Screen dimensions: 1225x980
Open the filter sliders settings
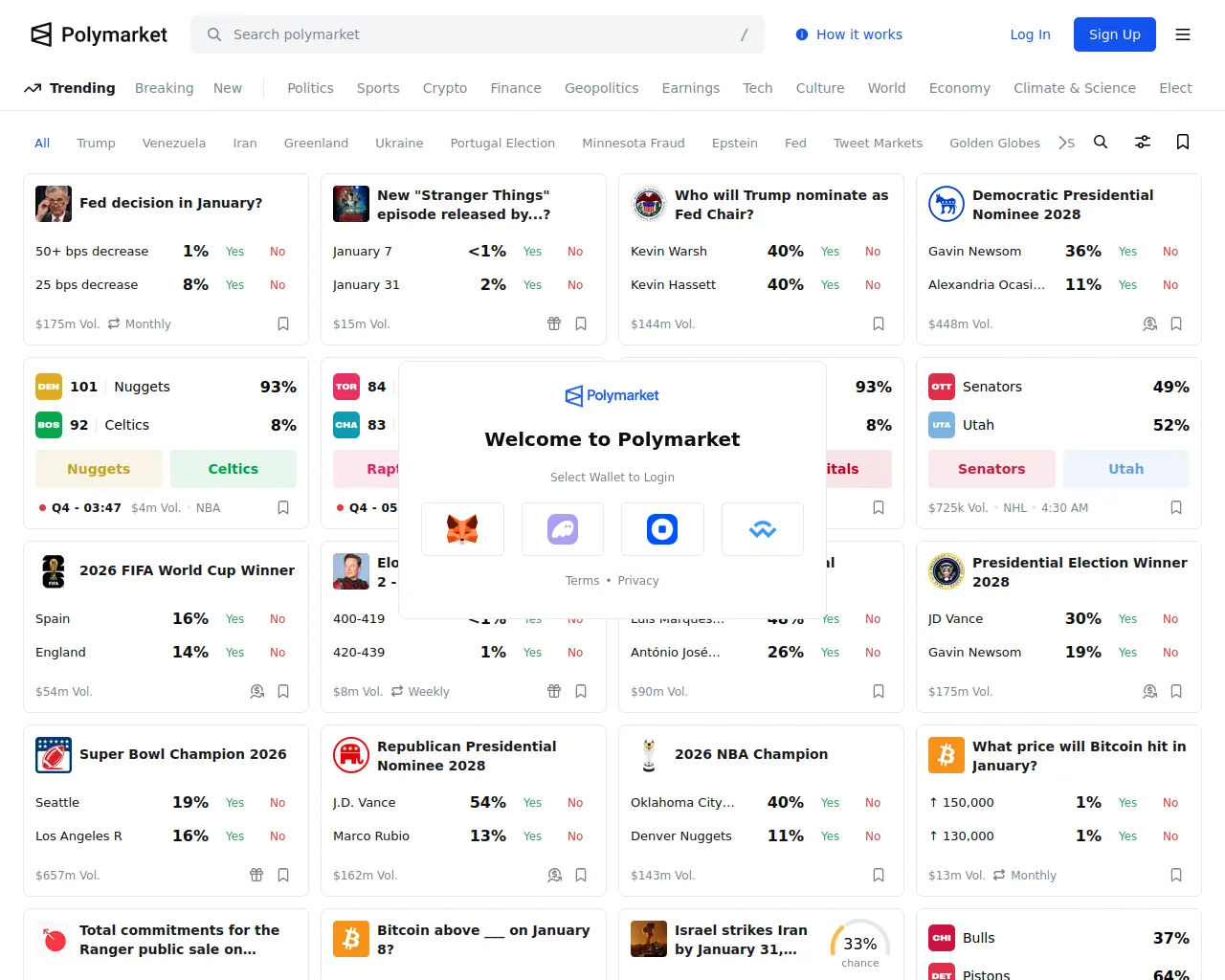coord(1143,142)
